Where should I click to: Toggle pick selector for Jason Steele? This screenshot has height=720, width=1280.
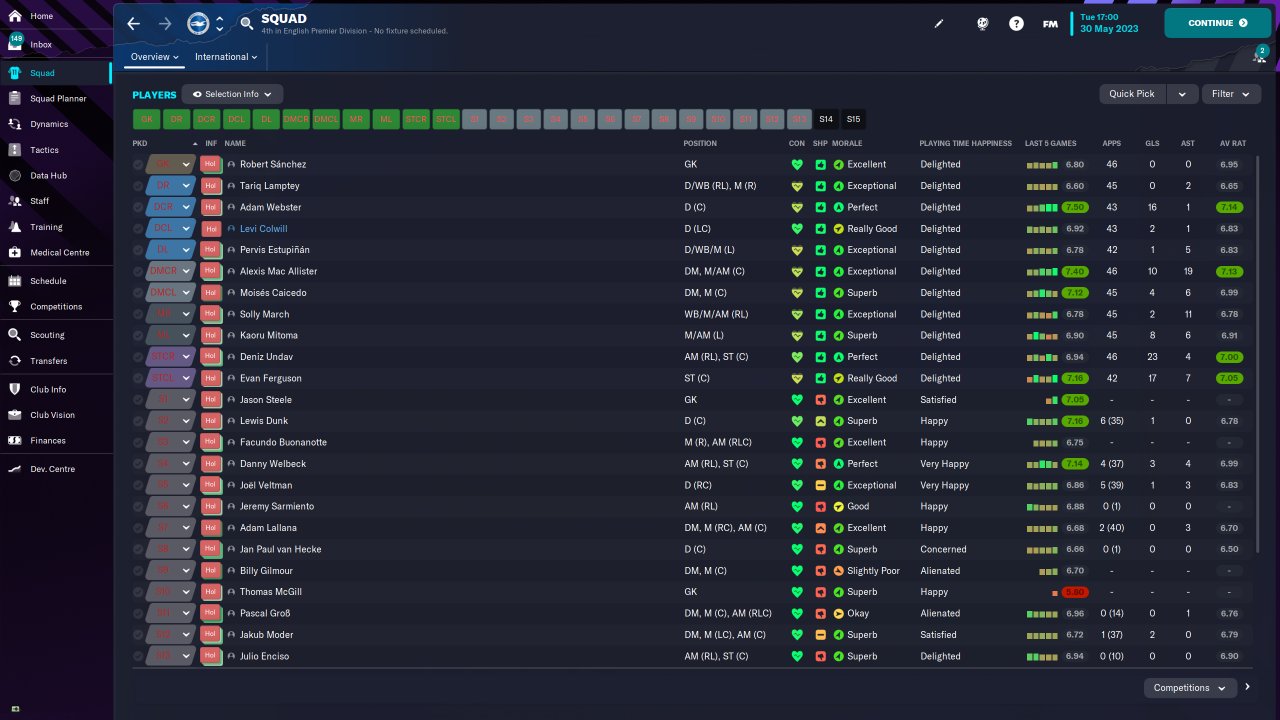(x=138, y=400)
